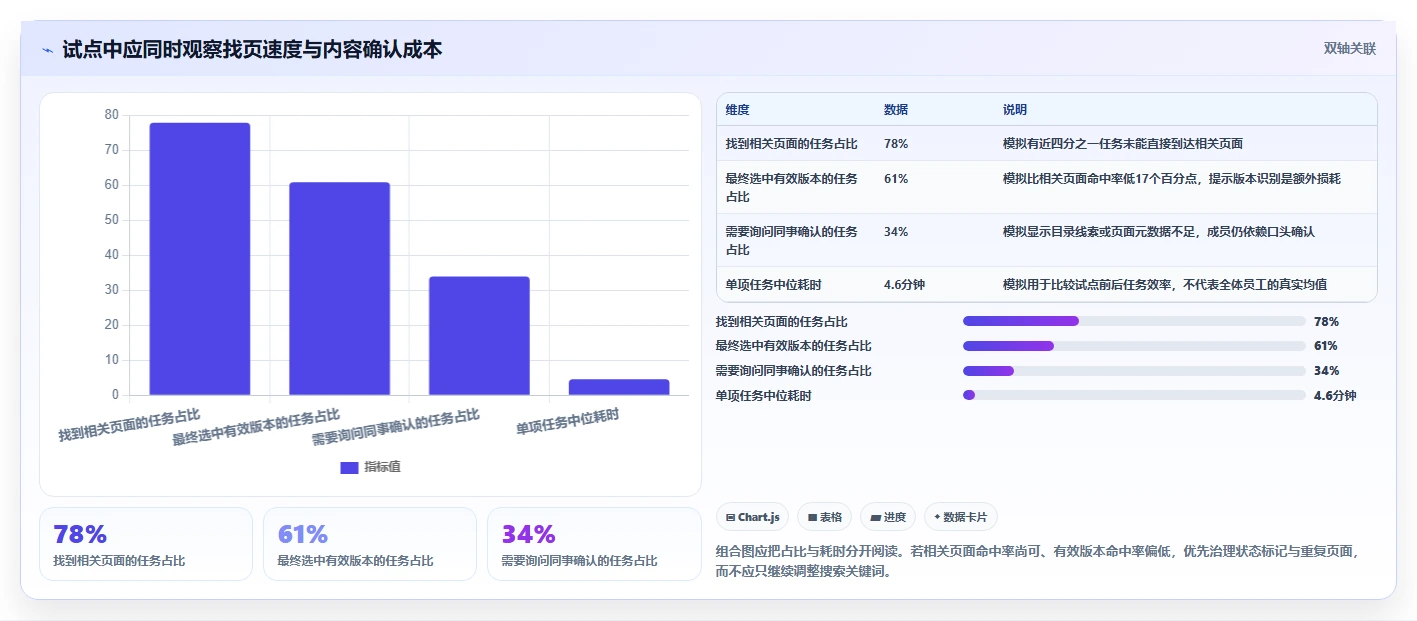Click the progress list label 需要询问同事确认的任务占比
1417x621 pixels.
pos(794,371)
